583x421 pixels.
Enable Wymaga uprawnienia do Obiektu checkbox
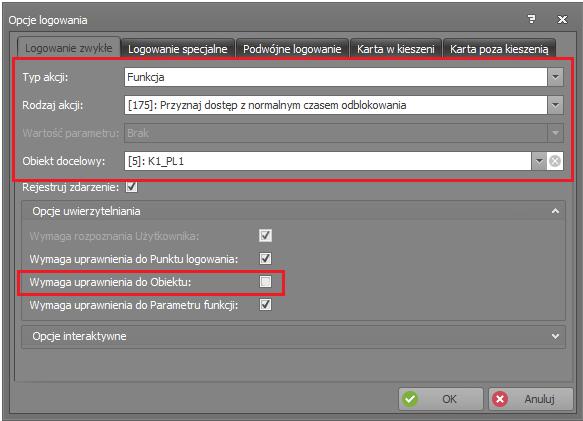pyautogui.click(x=265, y=282)
